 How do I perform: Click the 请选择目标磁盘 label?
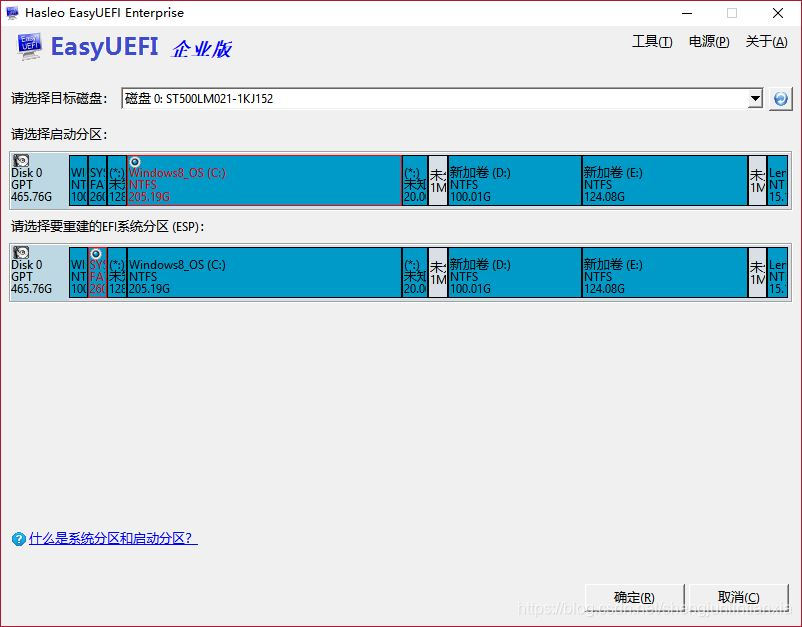click(59, 98)
